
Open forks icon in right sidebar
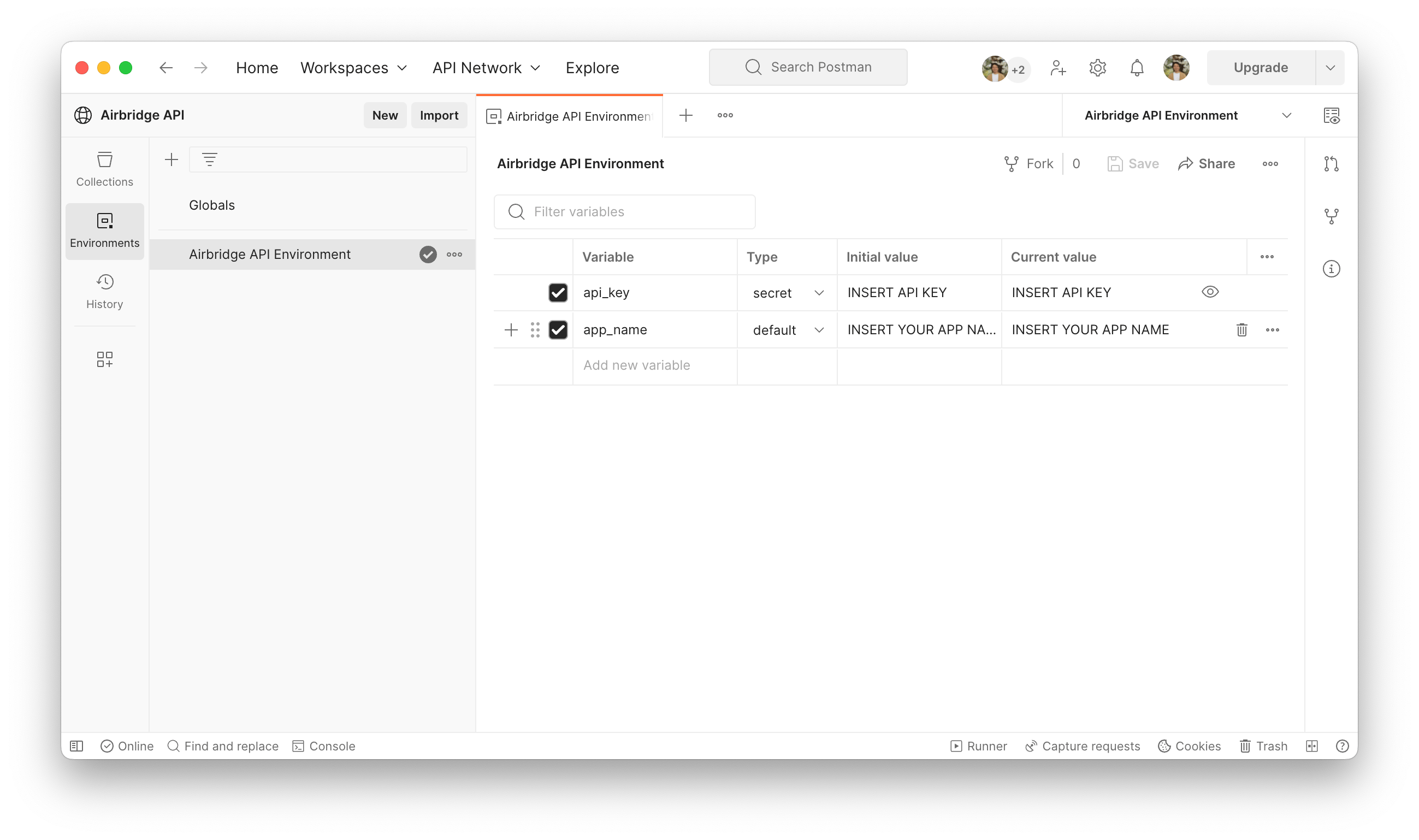pos(1331,216)
